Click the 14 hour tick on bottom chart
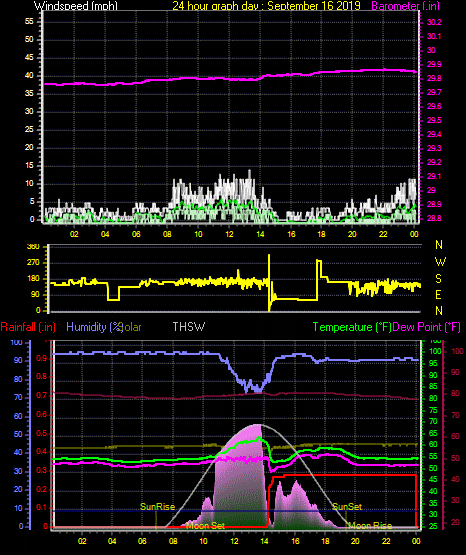The width and height of the screenshot is (466, 555). coord(264,541)
